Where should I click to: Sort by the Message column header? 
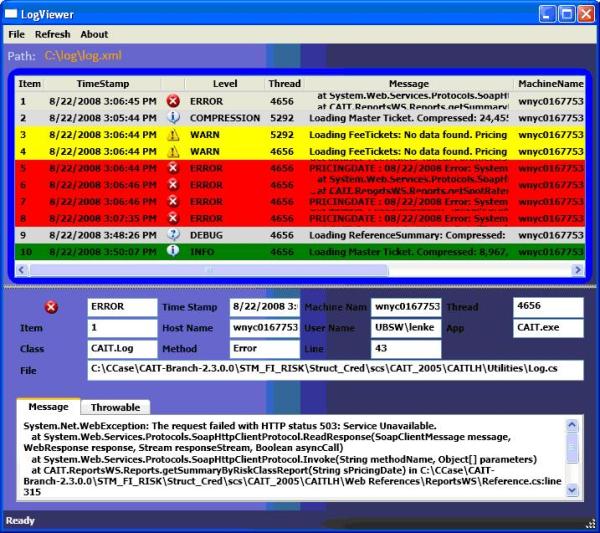pyautogui.click(x=409, y=84)
